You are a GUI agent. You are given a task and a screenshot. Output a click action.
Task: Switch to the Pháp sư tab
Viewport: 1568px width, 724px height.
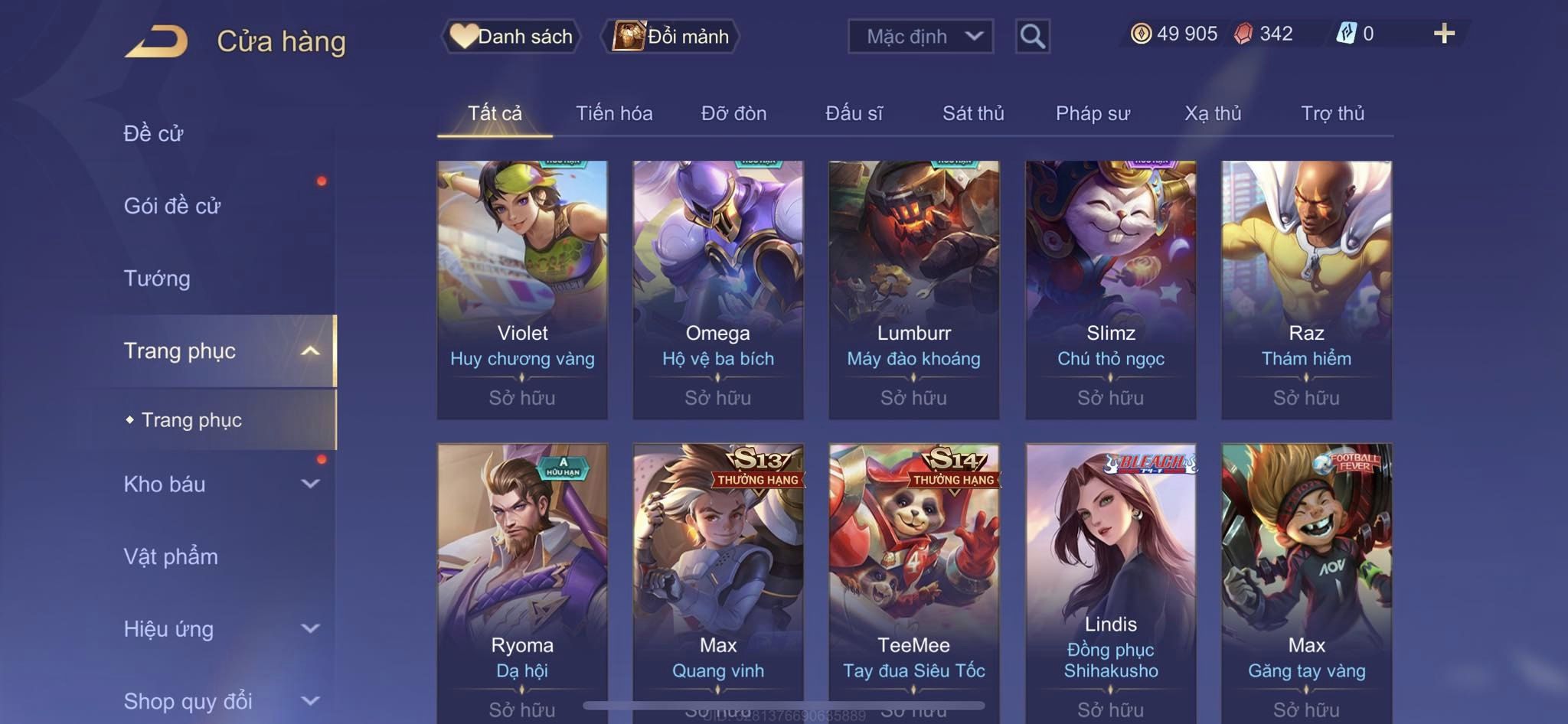pos(1093,113)
